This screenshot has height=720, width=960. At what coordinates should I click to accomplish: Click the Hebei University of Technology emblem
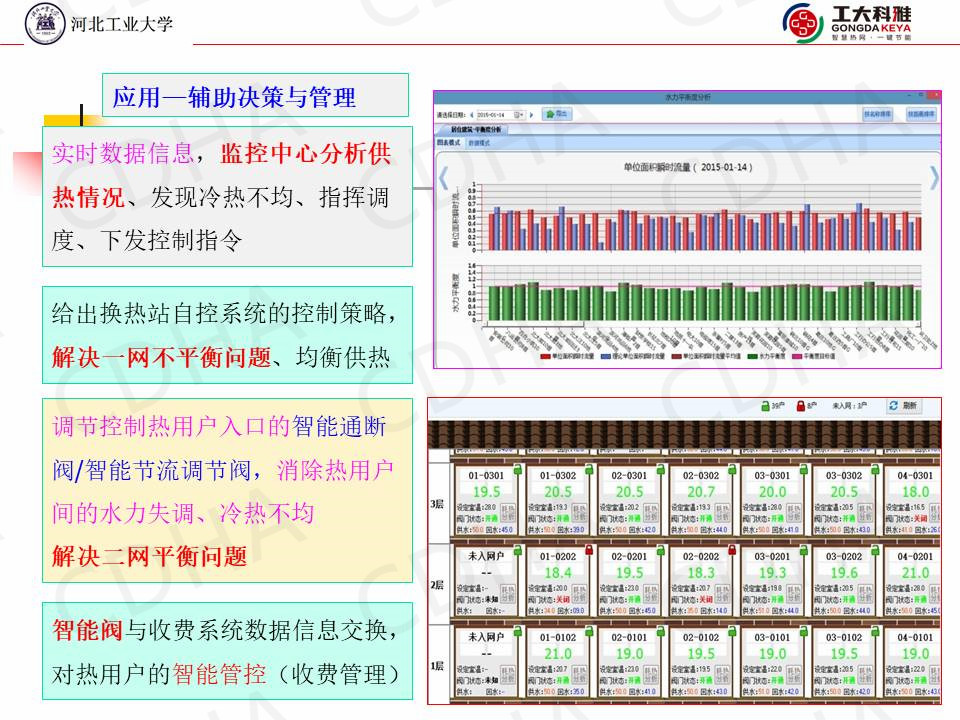click(45, 22)
